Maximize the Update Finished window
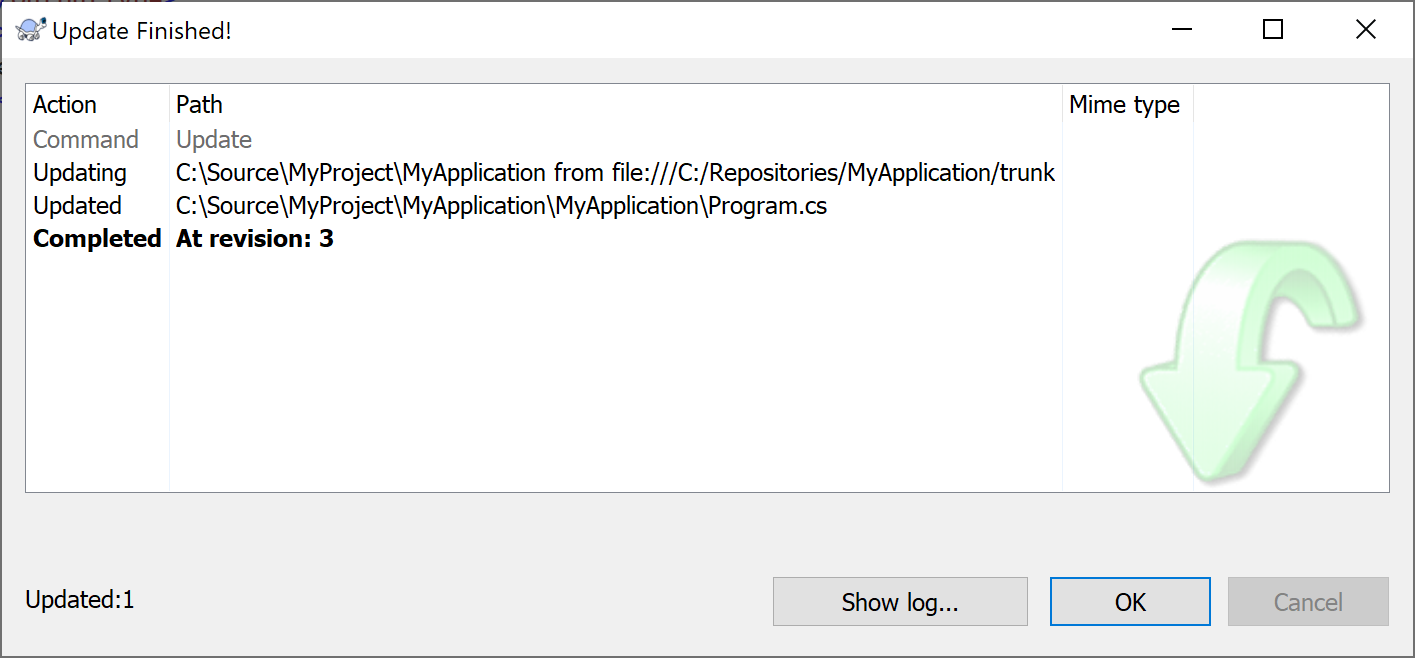This screenshot has width=1415, height=658. (1273, 30)
